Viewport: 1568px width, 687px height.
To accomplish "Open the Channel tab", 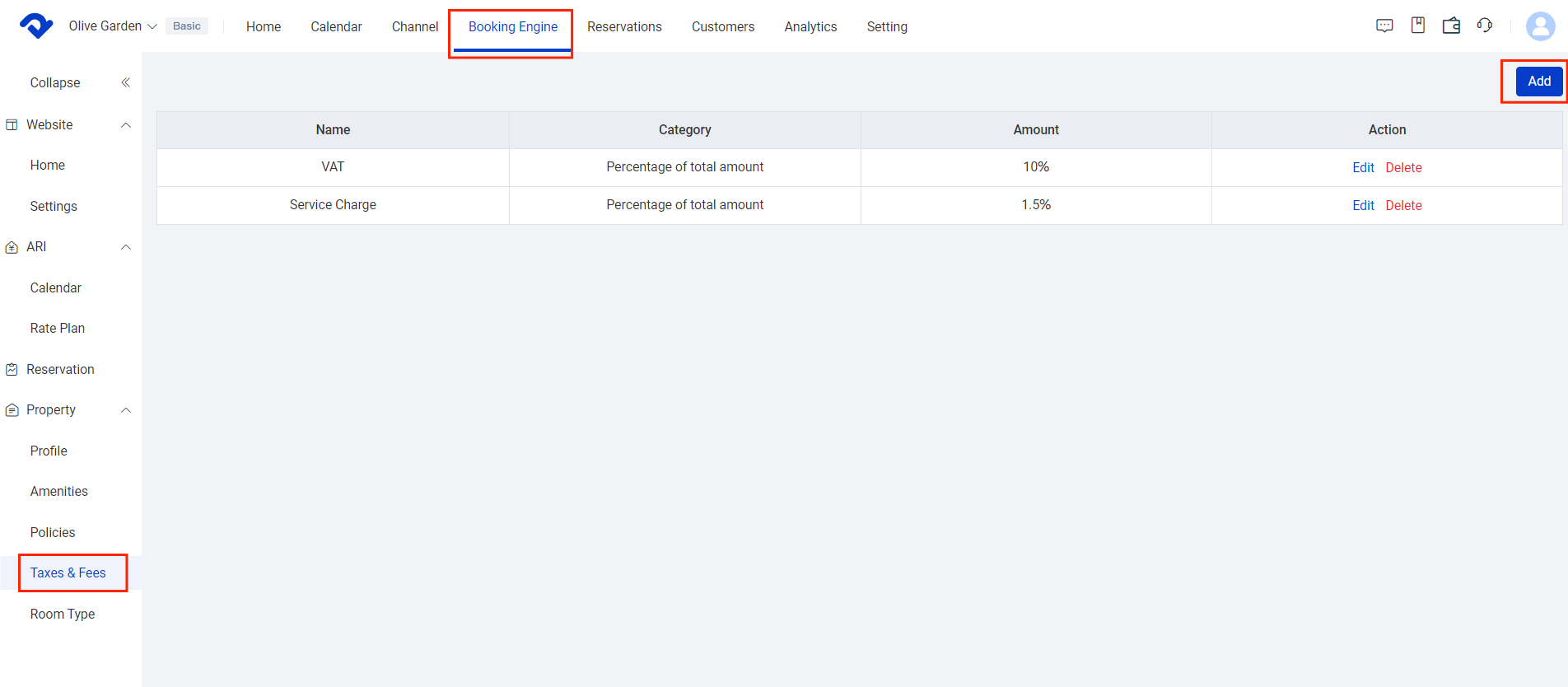I will tap(415, 26).
